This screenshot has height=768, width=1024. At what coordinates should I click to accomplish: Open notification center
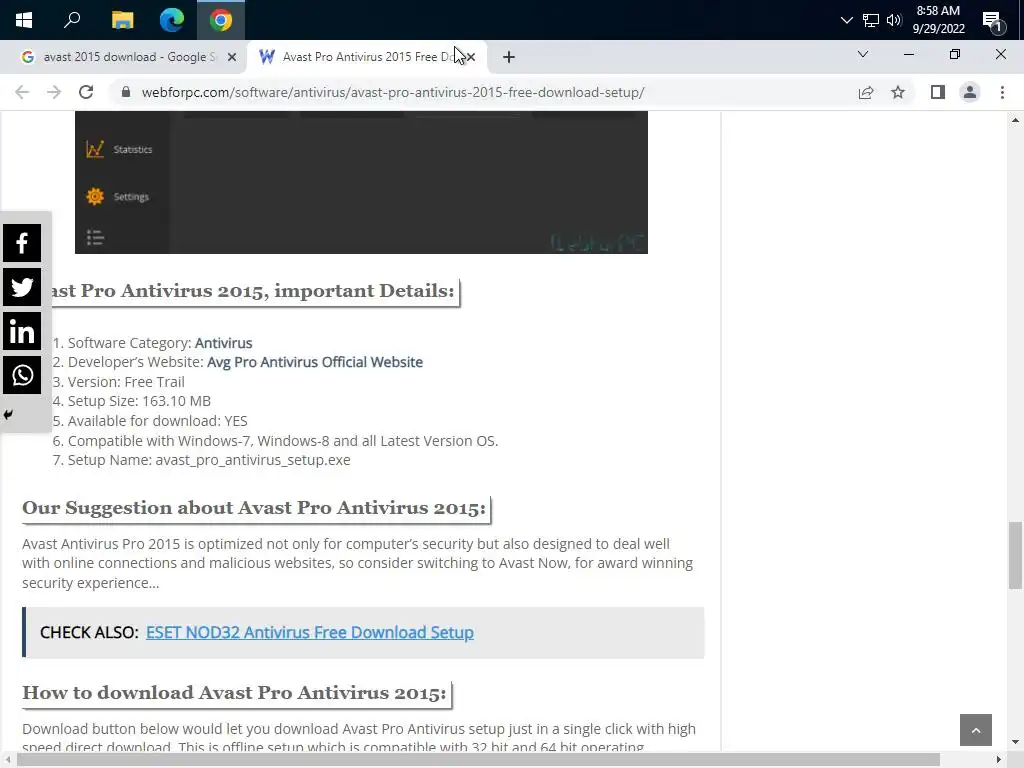click(993, 22)
